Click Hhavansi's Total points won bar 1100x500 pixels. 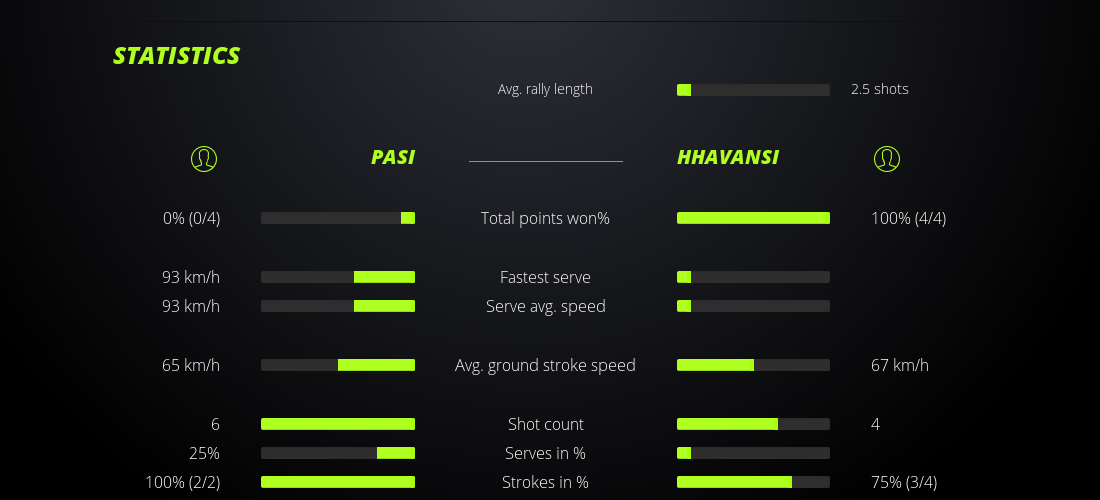(x=753, y=218)
